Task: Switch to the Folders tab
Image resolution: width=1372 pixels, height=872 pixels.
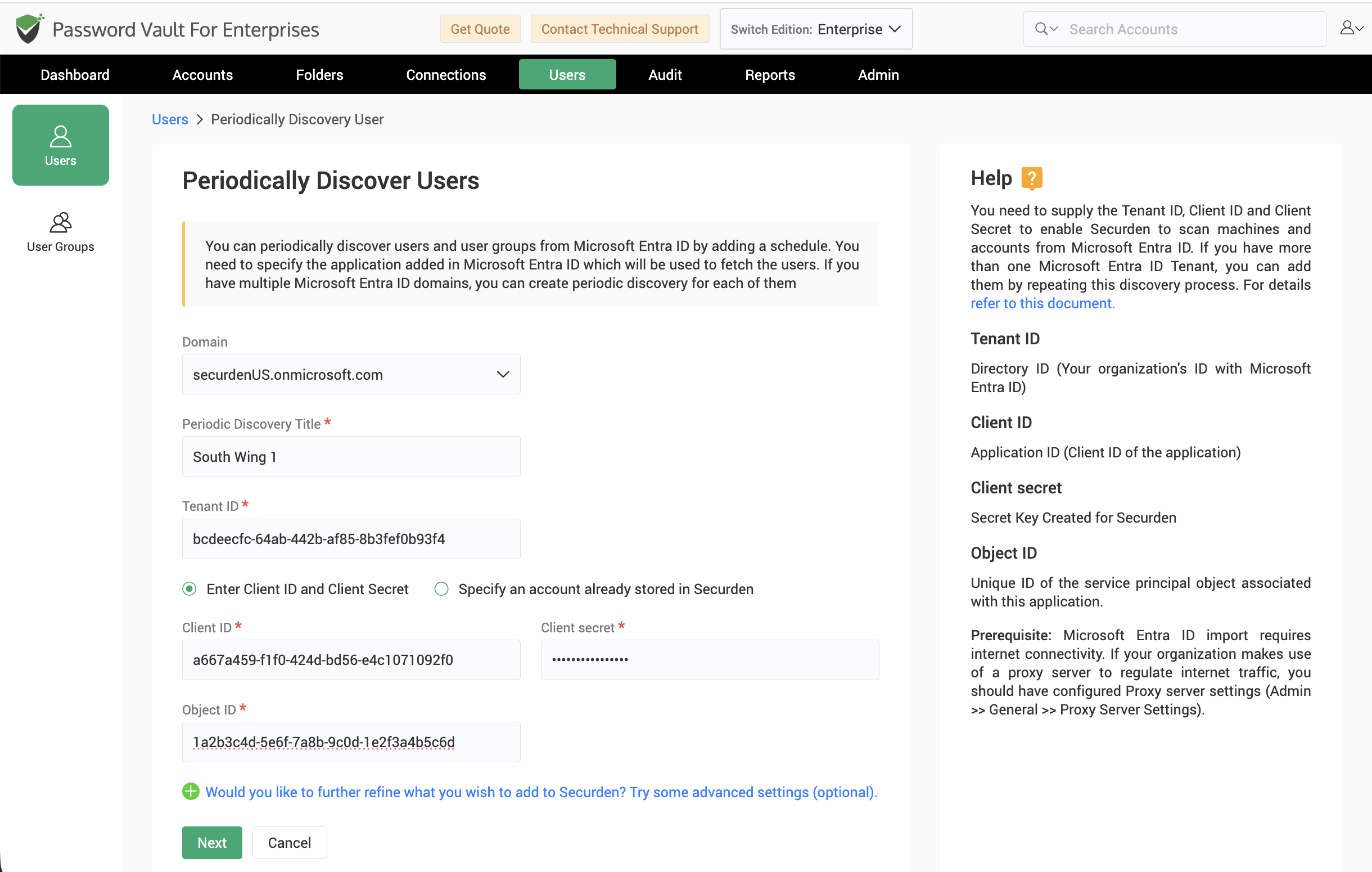Action: pyautogui.click(x=319, y=75)
